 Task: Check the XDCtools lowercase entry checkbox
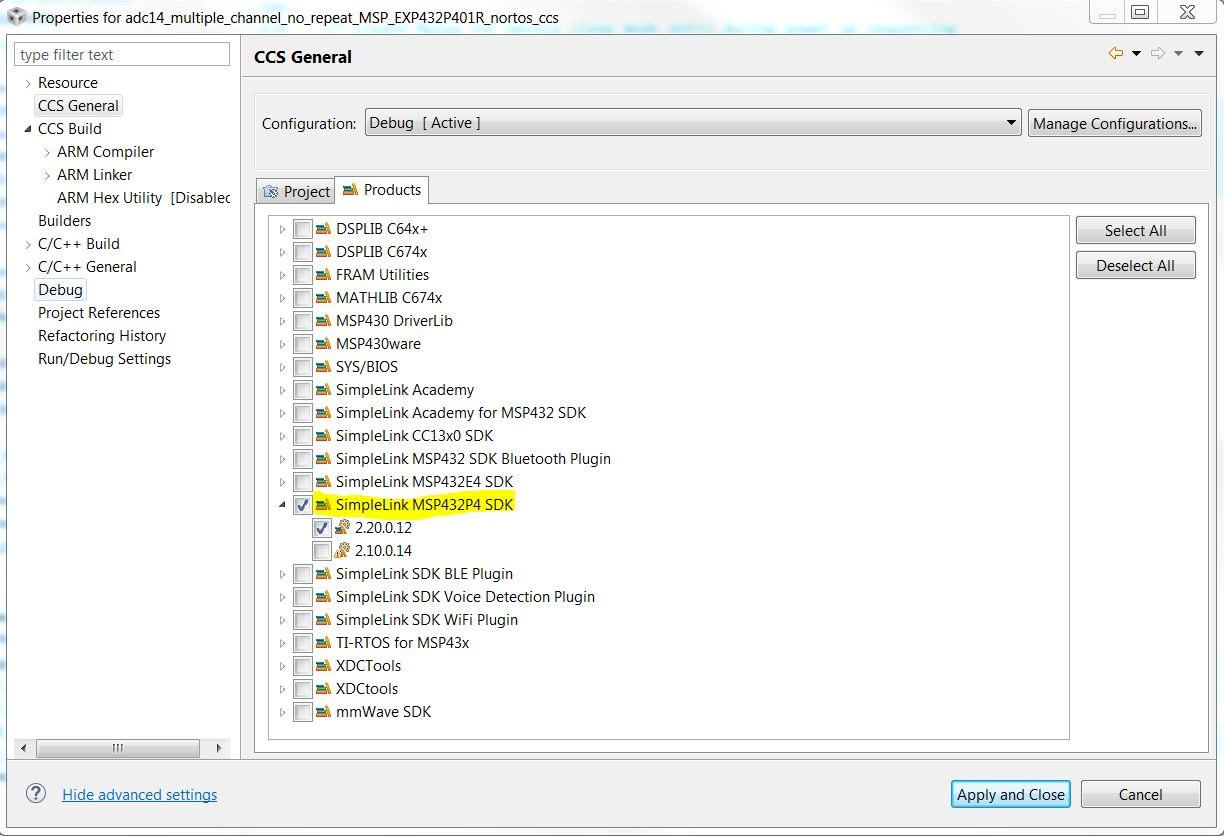point(303,689)
